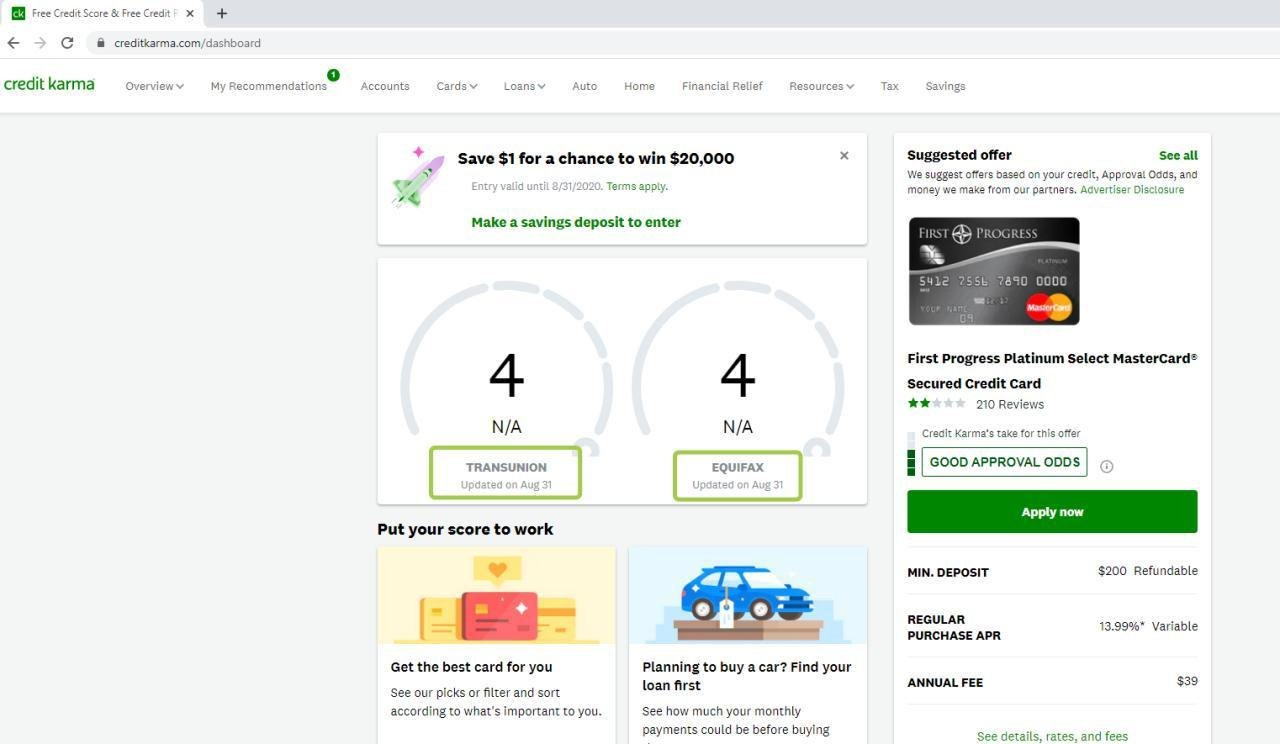Expand the Resources dropdown menu
The image size is (1280, 744).
(x=821, y=86)
